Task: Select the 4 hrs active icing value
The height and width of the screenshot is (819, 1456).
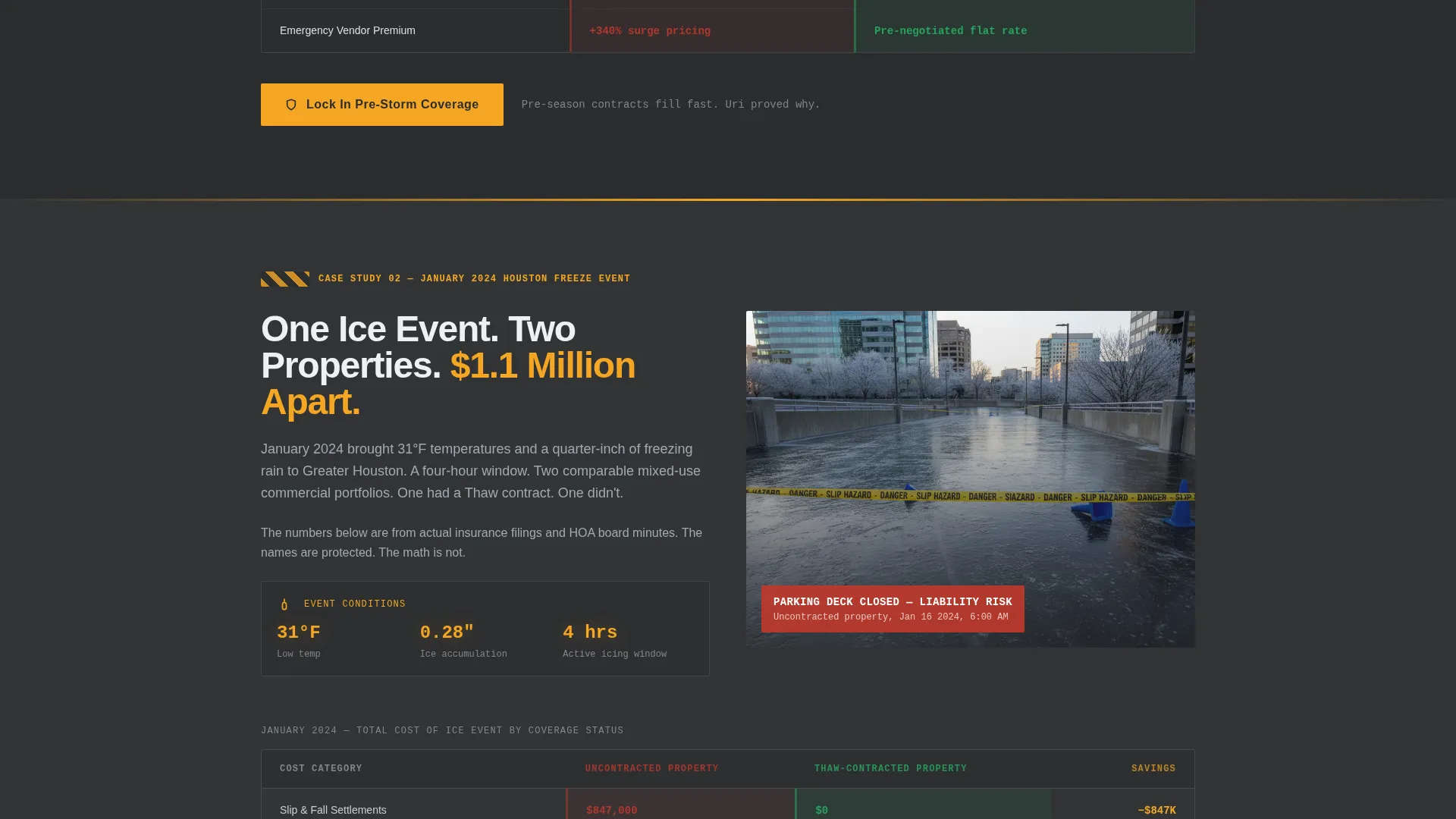Action: point(590,632)
